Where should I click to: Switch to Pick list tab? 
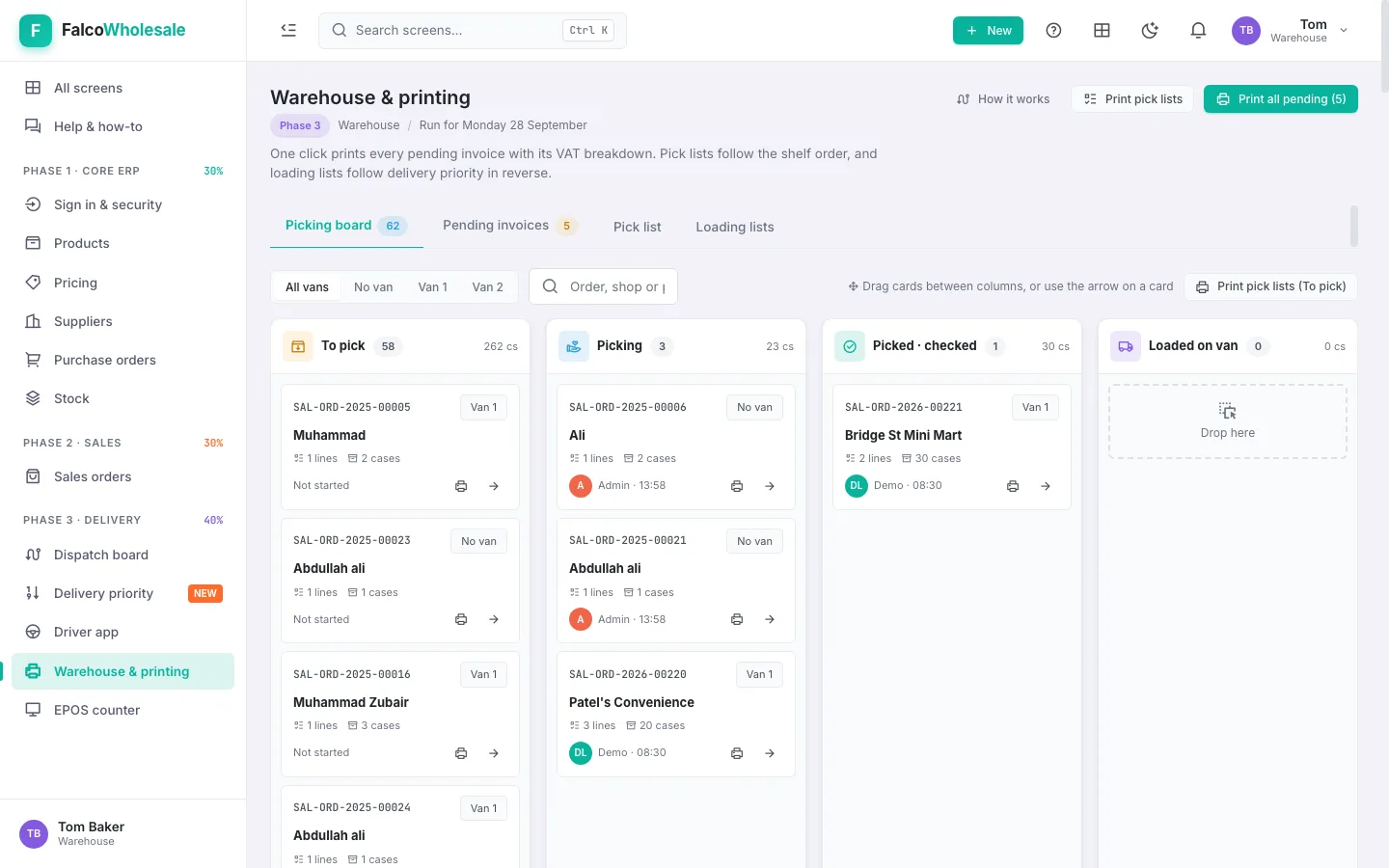(638, 227)
